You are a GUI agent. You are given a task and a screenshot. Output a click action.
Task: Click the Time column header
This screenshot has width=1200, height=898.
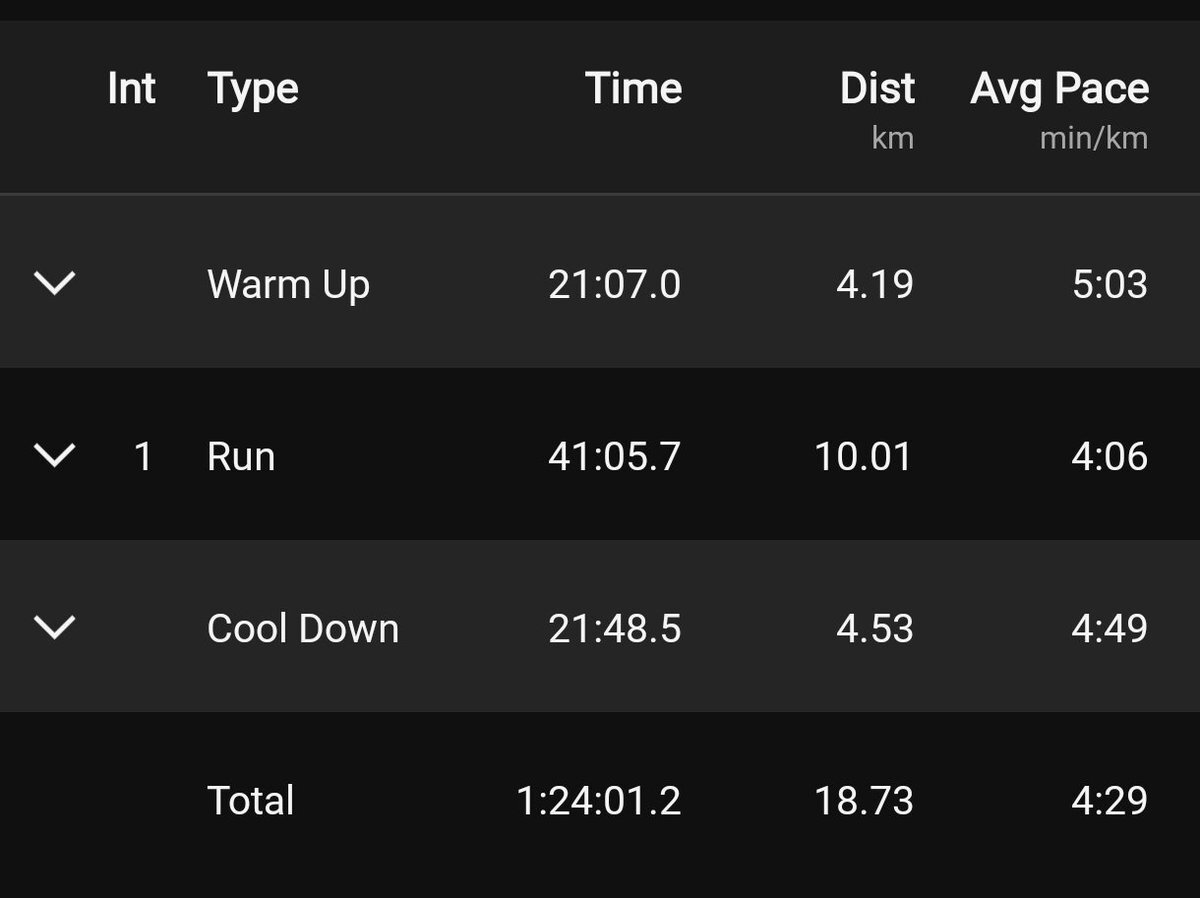pos(633,89)
